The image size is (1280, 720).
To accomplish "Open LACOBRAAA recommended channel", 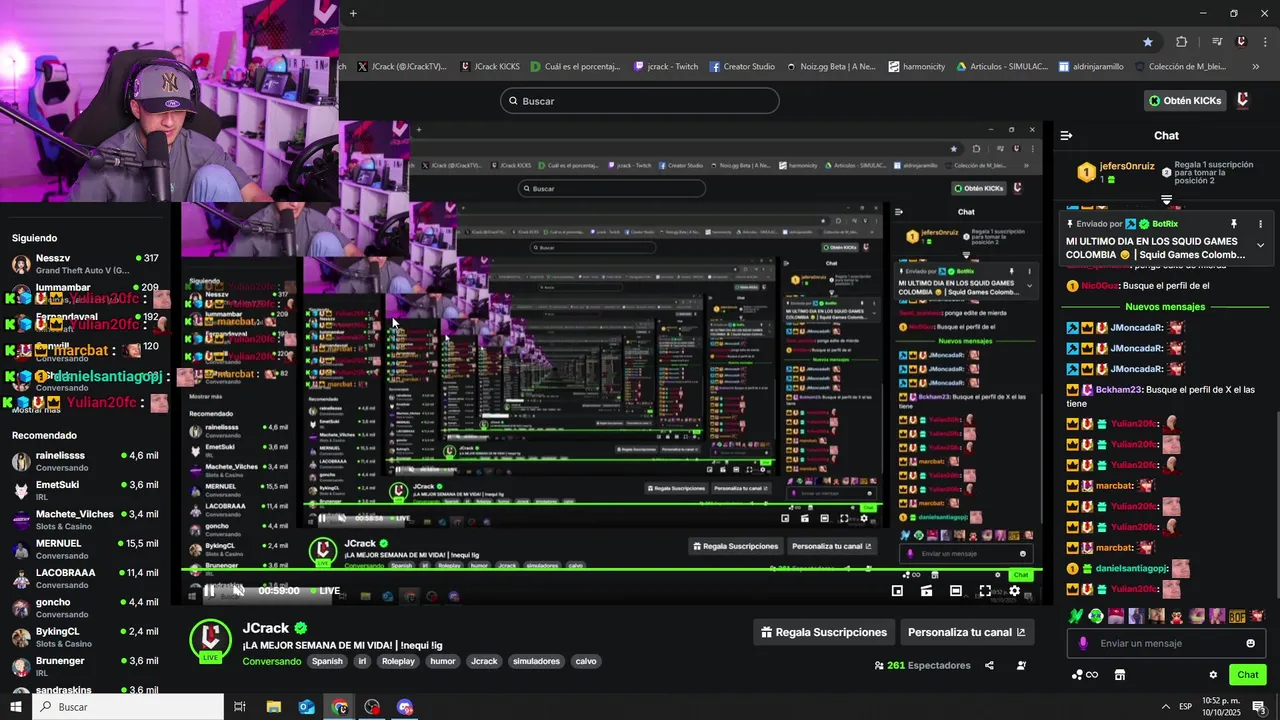I will [85, 578].
